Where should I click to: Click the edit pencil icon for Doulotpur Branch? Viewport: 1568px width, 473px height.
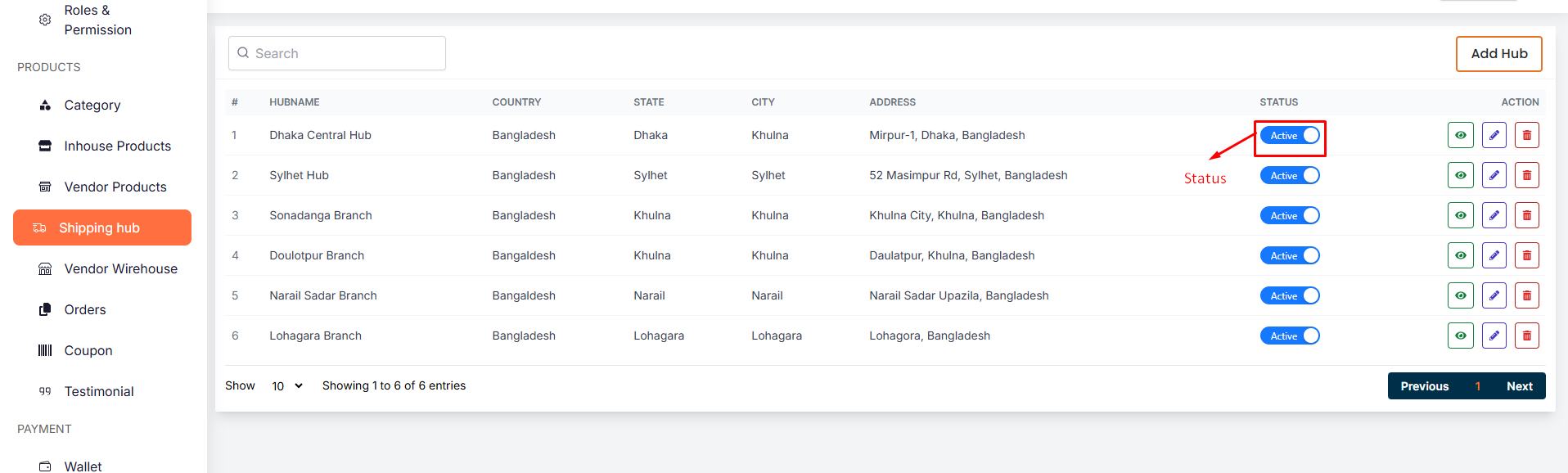point(1494,255)
